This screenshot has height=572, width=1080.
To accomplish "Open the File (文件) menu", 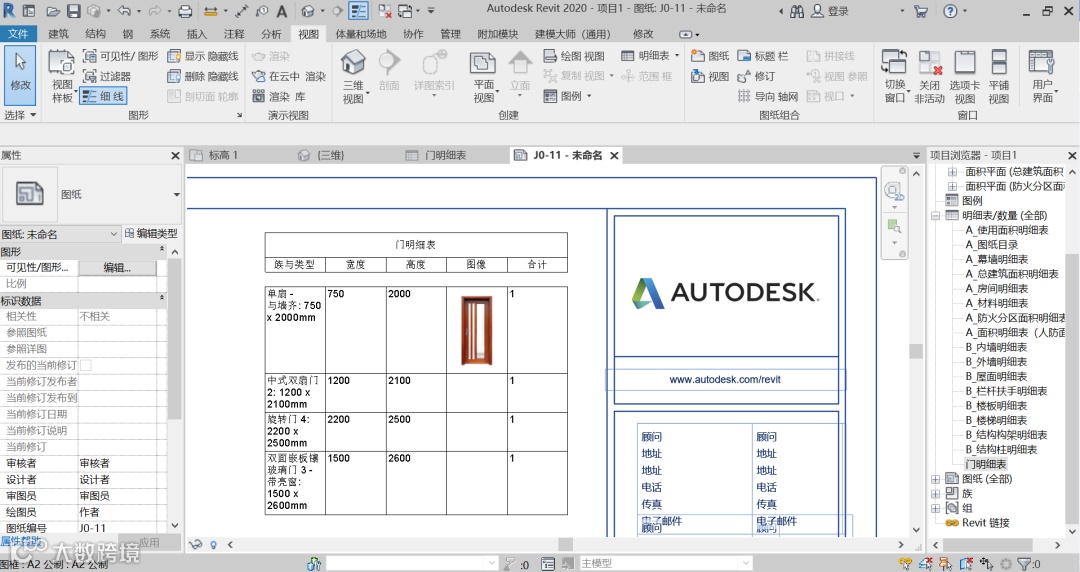I will (x=19, y=34).
